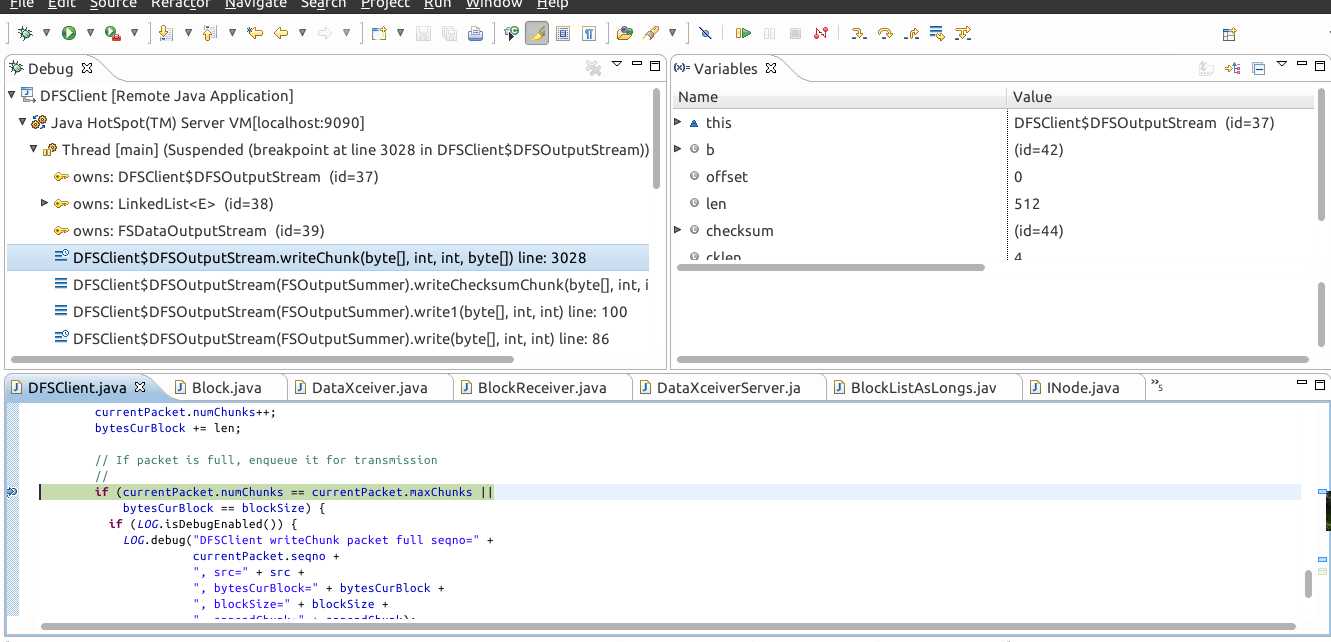Click Step Return icon
This screenshot has height=642, width=1331.
pos(910,33)
